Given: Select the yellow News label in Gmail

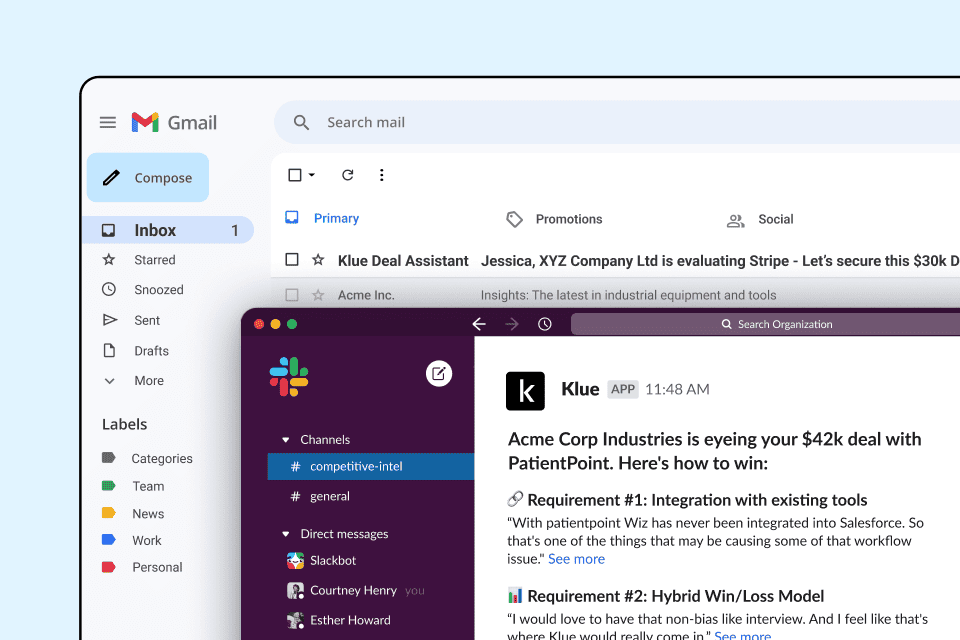Looking at the screenshot, I should [133, 513].
